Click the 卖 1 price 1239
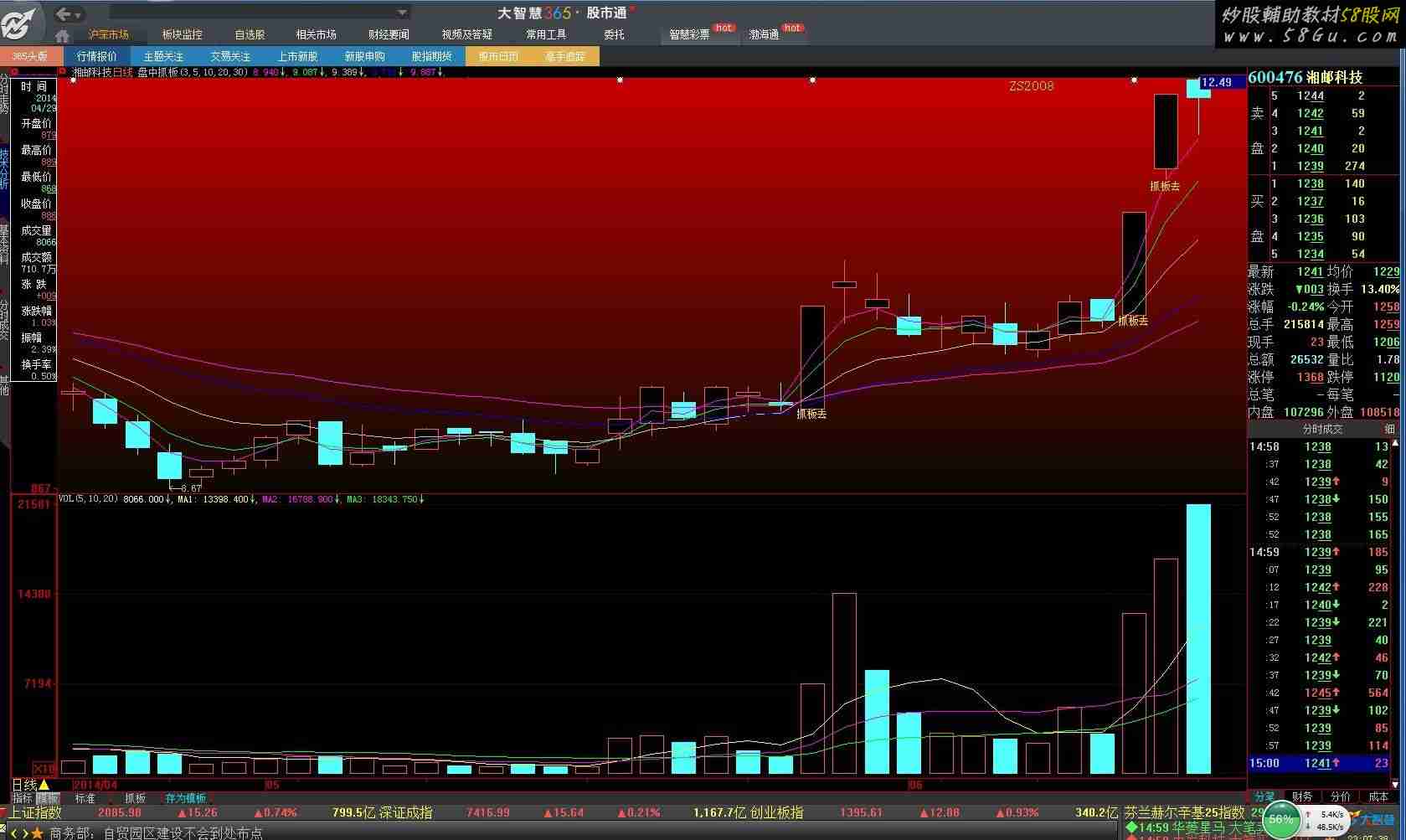1406x840 pixels. click(x=1311, y=166)
